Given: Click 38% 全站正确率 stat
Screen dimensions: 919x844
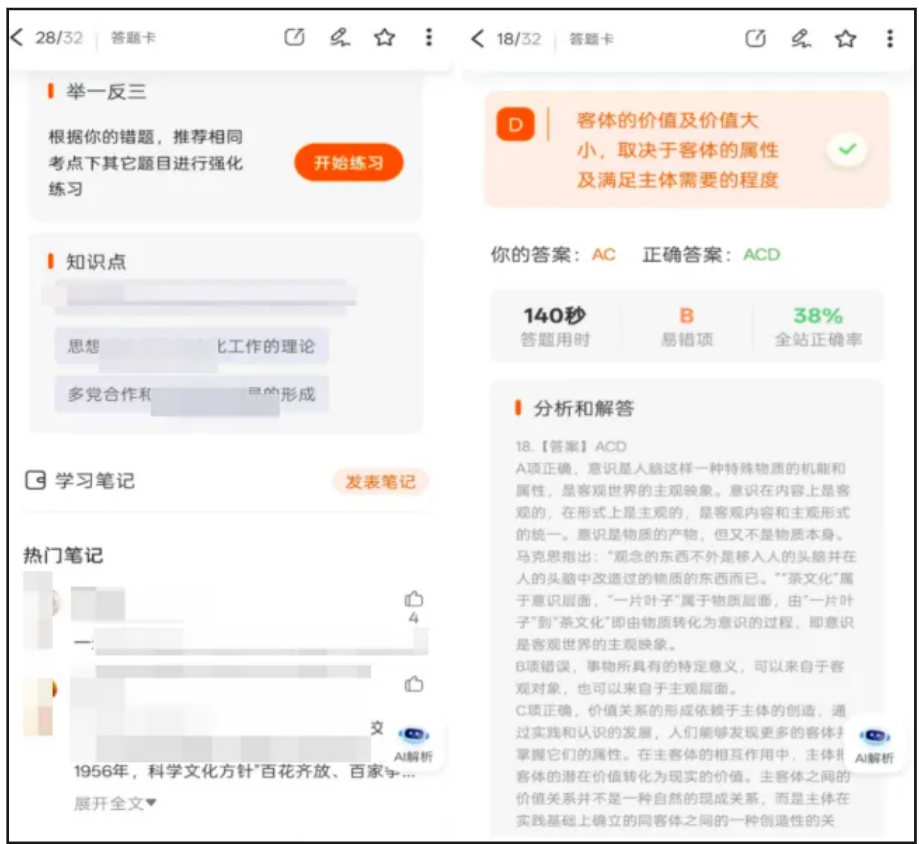Looking at the screenshot, I should click(x=818, y=326).
